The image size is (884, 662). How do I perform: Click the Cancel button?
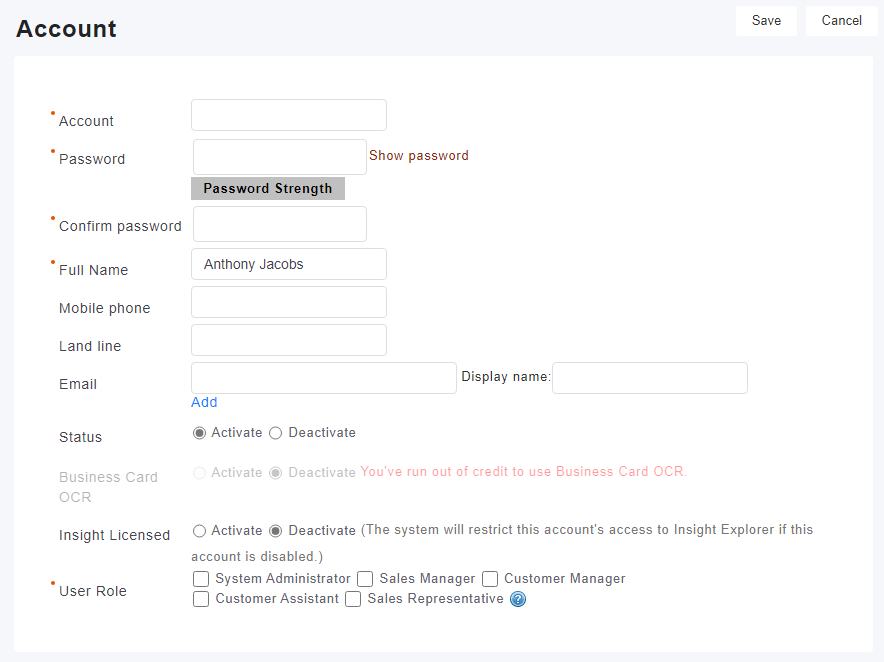coord(841,21)
